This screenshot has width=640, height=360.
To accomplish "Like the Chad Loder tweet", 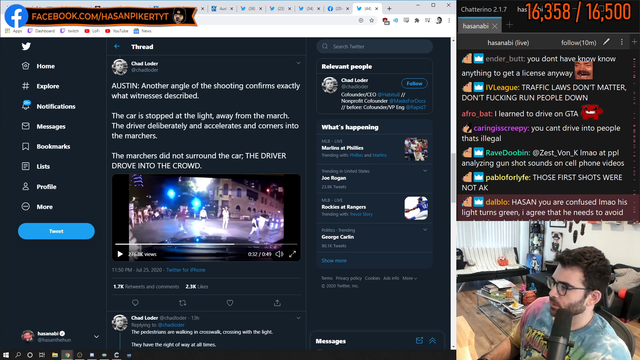I will pos(230,303).
